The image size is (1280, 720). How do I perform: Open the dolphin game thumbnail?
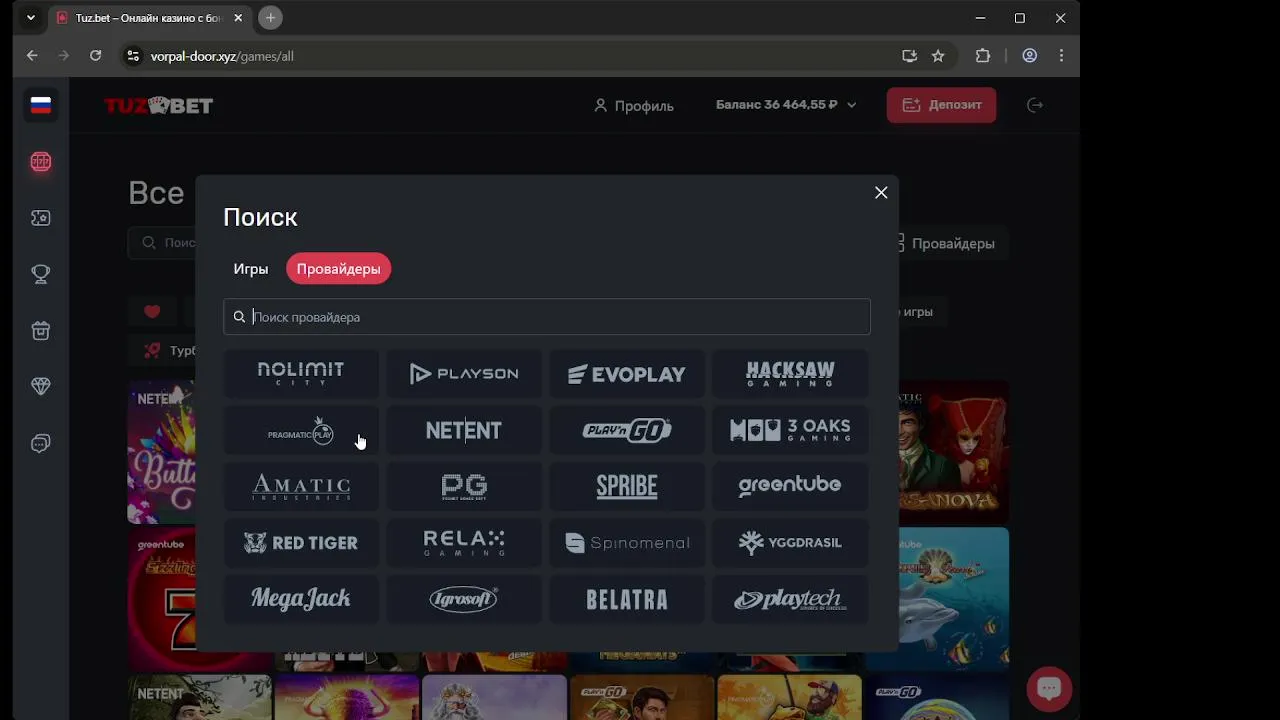953,597
